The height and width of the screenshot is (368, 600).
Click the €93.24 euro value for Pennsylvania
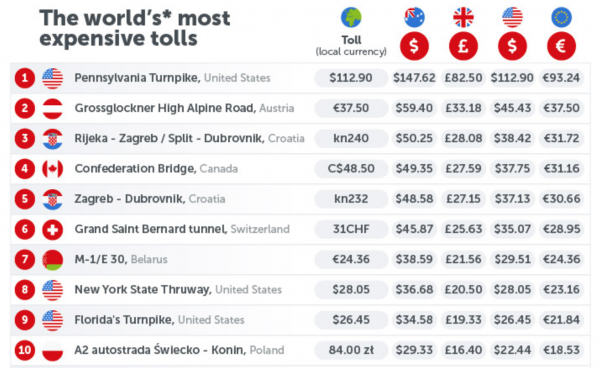tap(561, 78)
